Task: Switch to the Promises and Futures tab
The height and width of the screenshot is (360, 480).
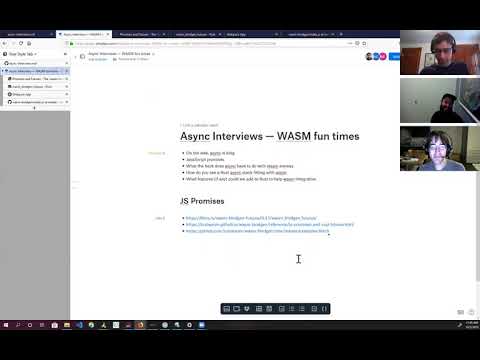Action: 138,34
